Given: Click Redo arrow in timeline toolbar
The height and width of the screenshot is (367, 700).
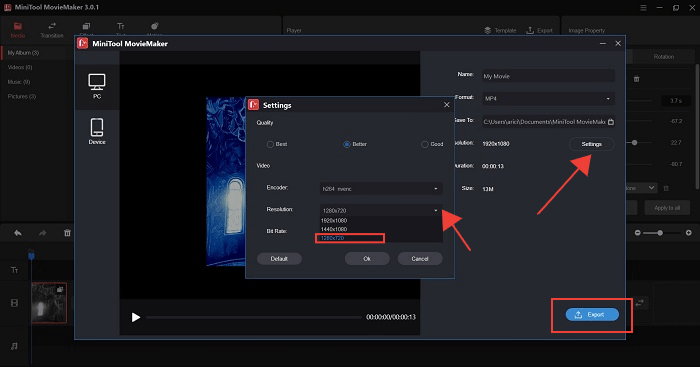Looking at the screenshot, I should point(42,233).
